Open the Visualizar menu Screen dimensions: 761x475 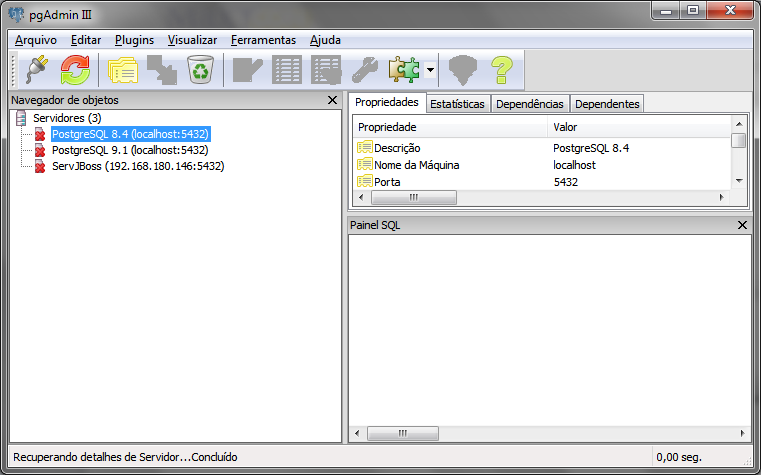(x=192, y=40)
